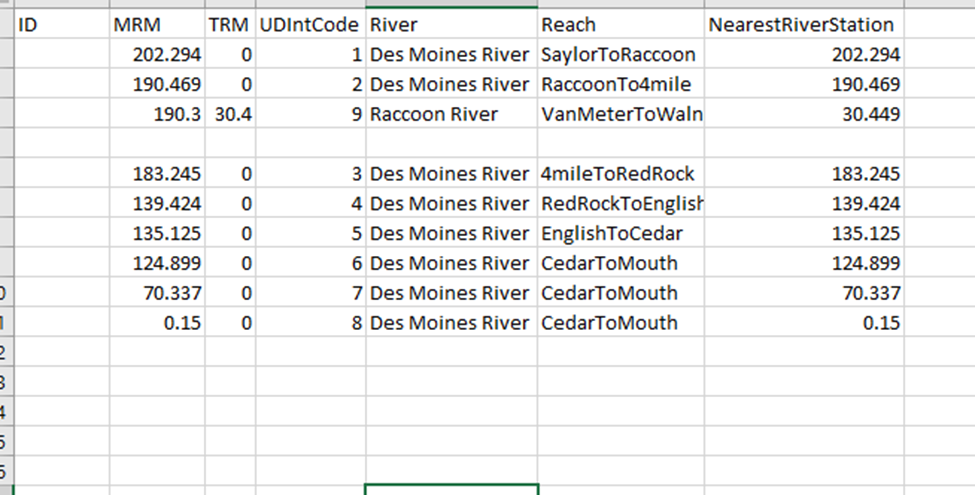Select the NearestRiverStation cell 30.449
Image resolution: width=975 pixels, height=495 pixels.
(804, 114)
